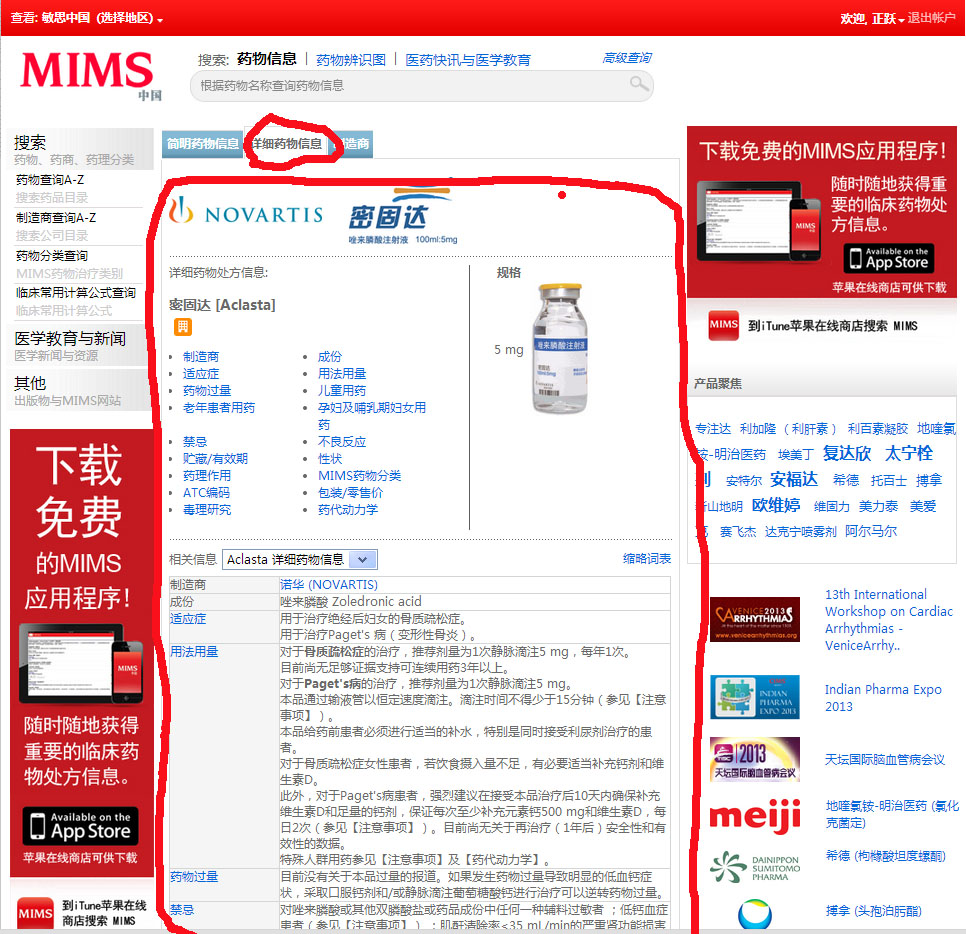Jump to 儿童用药 section link
This screenshot has width=966, height=934.
(x=342, y=391)
